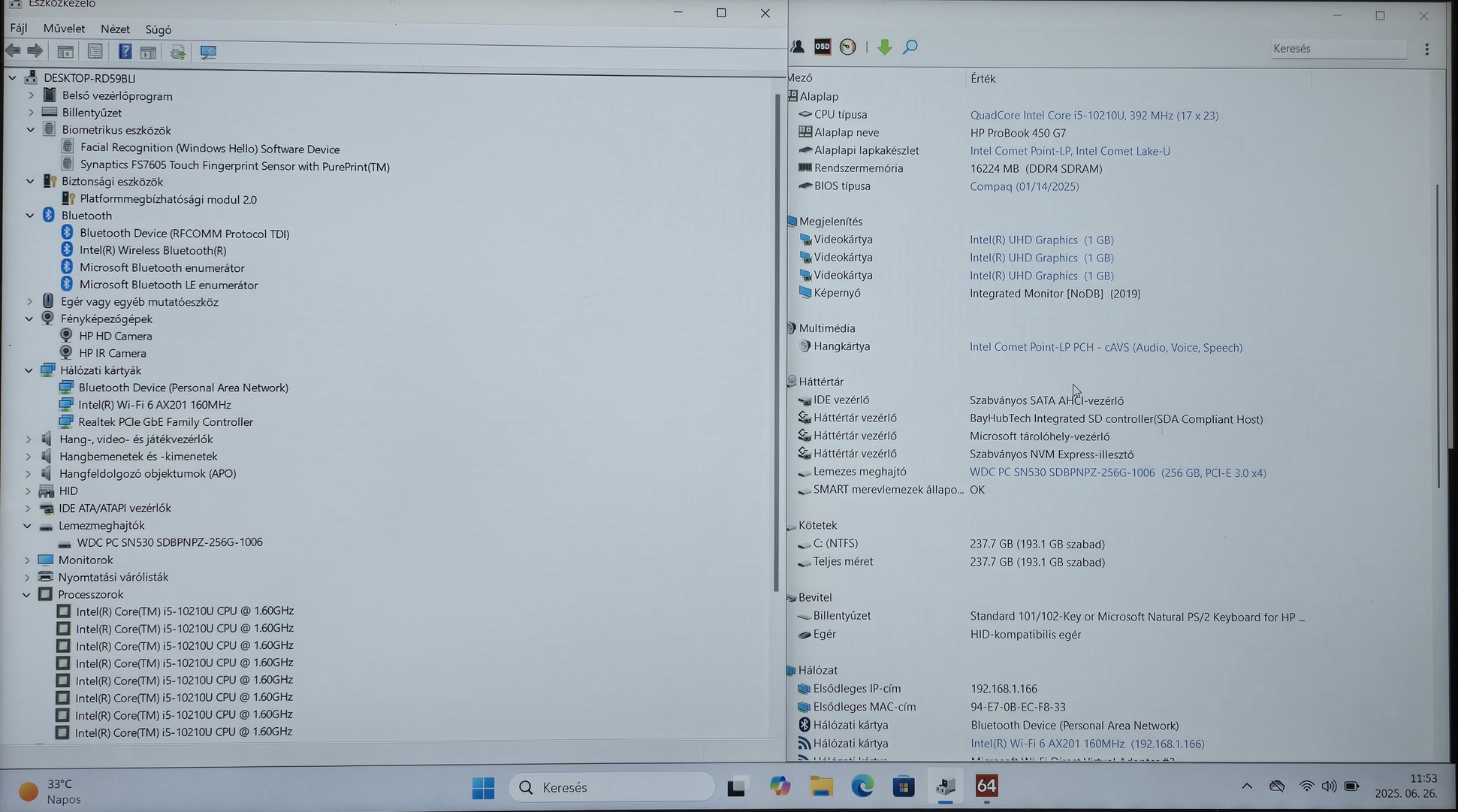Screen dimensions: 1458x812
Task: Click the gauge benchmark icon in AIDA64 toolbar
Action: click(x=848, y=47)
